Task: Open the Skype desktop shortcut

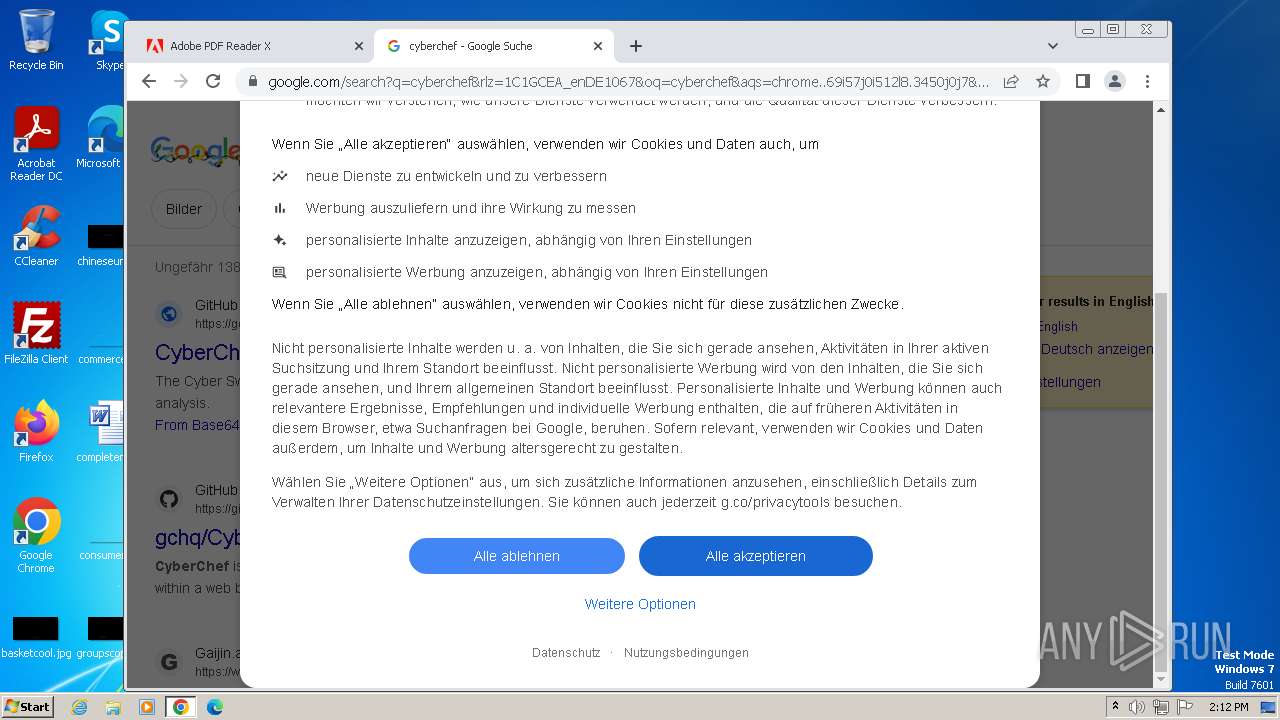Action: click(109, 40)
